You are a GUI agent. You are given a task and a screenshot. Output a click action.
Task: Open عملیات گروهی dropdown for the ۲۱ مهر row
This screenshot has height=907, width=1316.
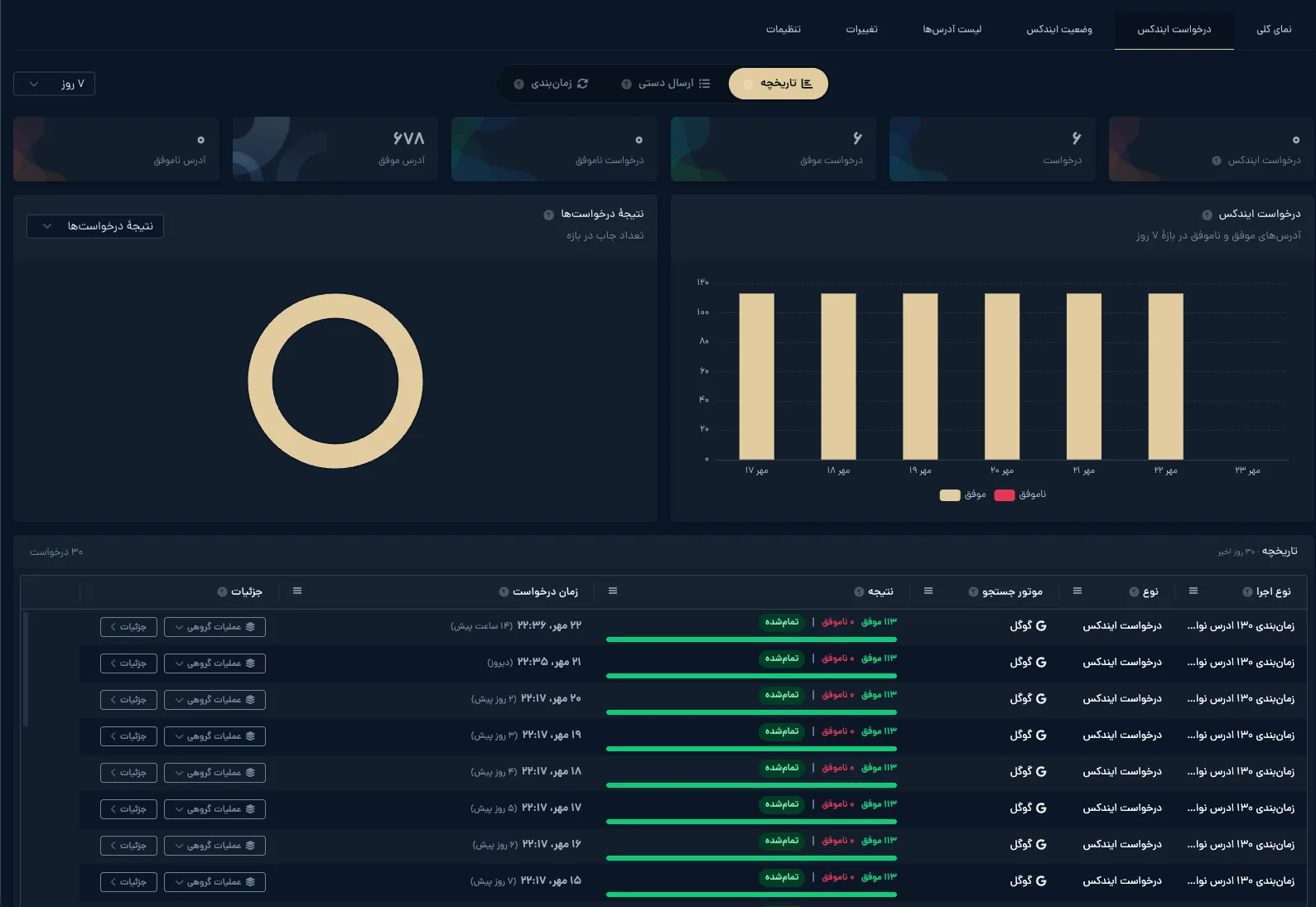215,663
